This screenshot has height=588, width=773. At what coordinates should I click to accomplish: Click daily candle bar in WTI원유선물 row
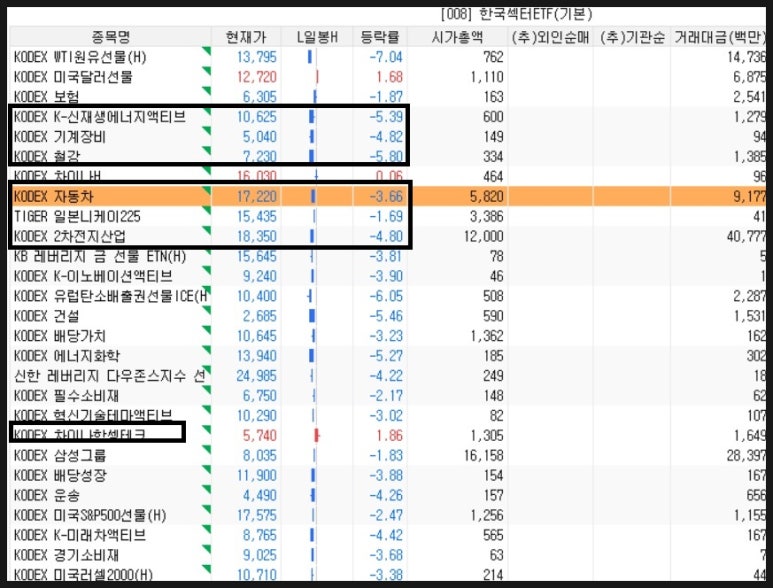(x=310, y=57)
